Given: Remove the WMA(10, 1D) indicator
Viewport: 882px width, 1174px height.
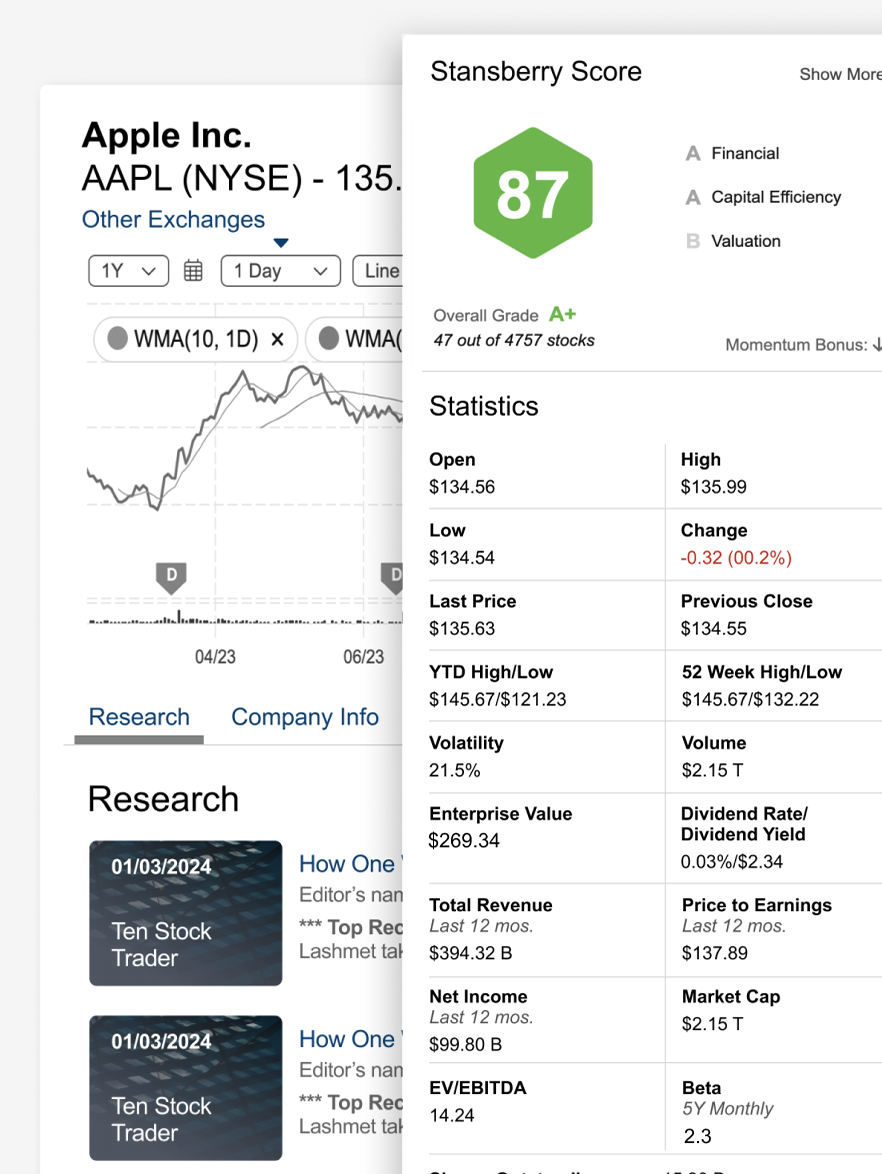Looking at the screenshot, I should click(277, 339).
